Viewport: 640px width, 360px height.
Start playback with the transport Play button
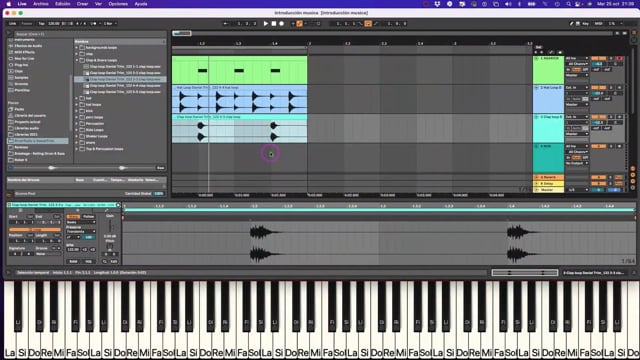(266, 24)
